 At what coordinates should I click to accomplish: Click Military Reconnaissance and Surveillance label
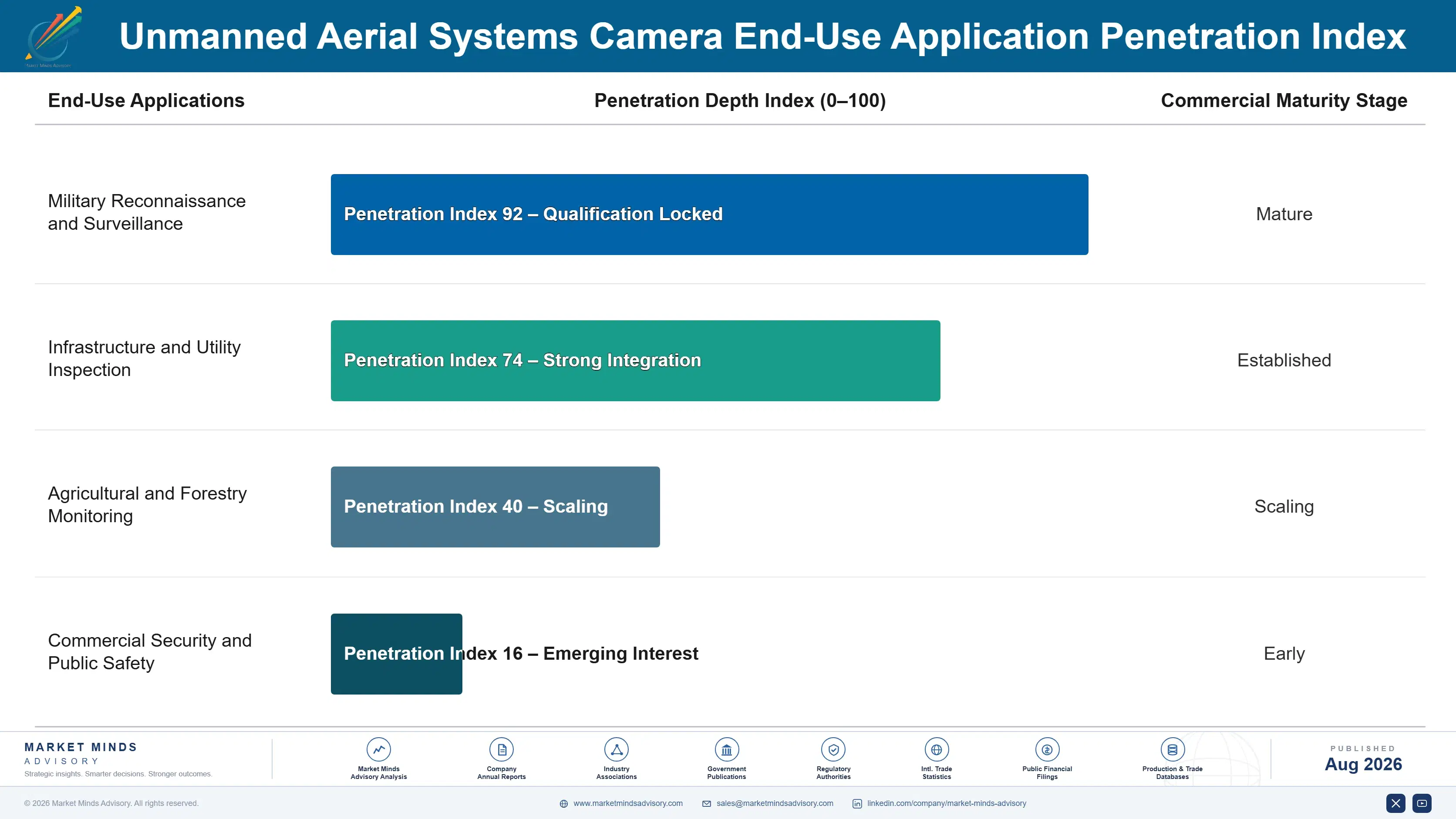146,212
